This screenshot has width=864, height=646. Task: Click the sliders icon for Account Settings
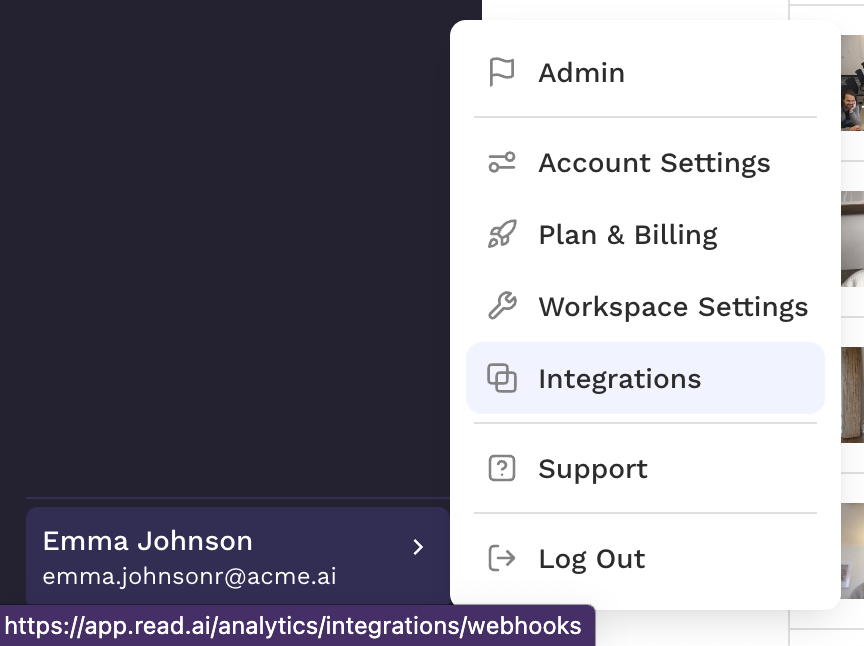501,162
